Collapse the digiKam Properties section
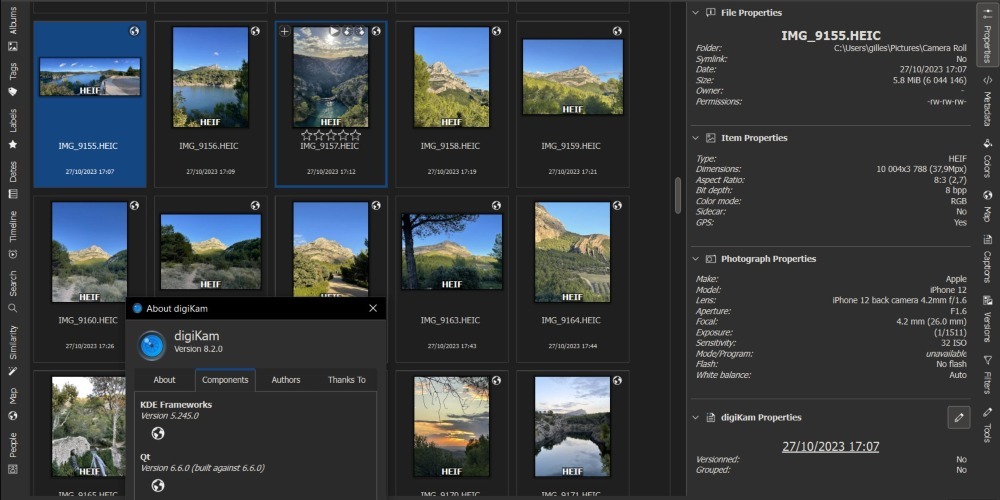The height and width of the screenshot is (500, 1000). click(696, 418)
